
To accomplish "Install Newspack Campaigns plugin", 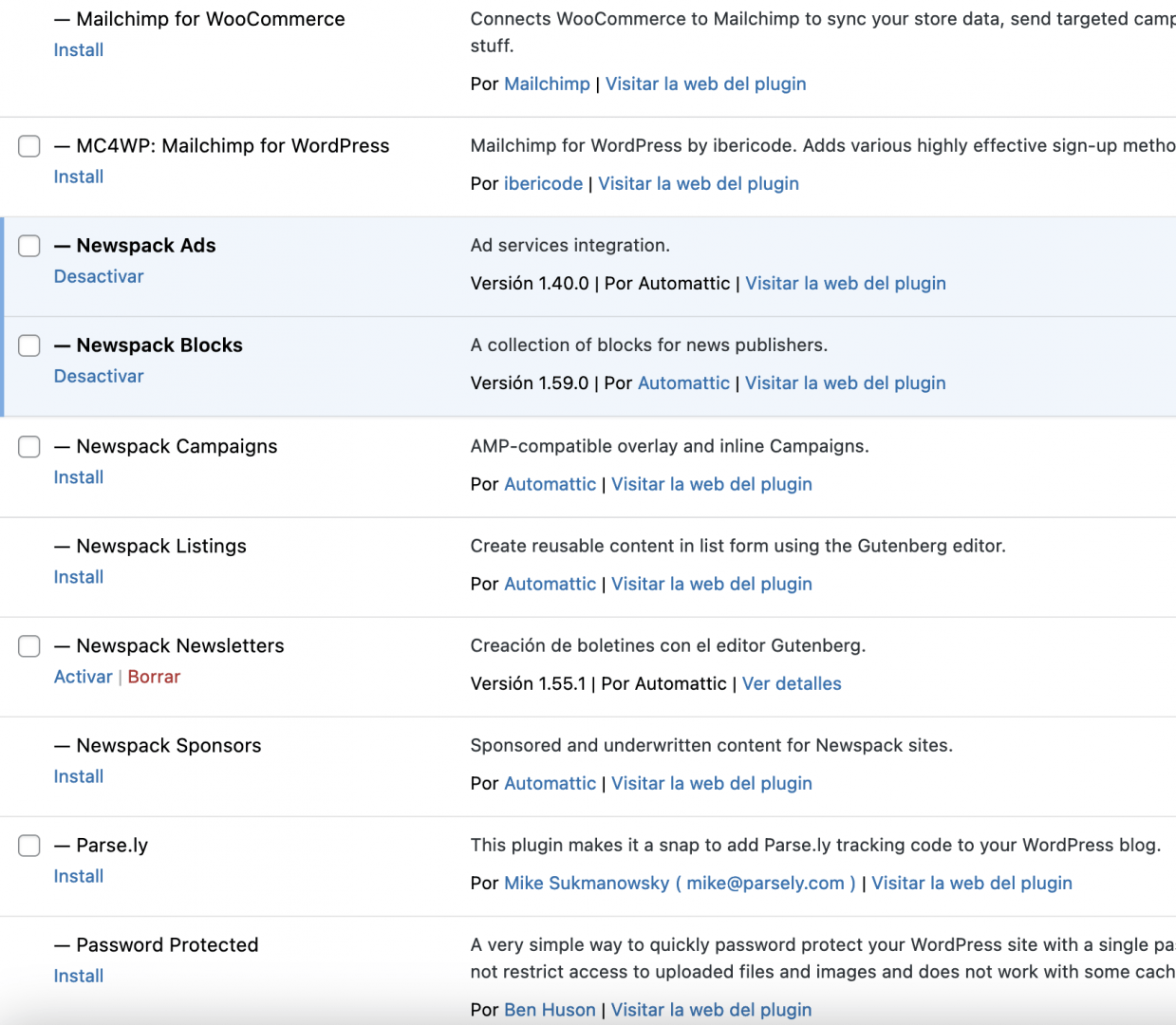I will (79, 477).
